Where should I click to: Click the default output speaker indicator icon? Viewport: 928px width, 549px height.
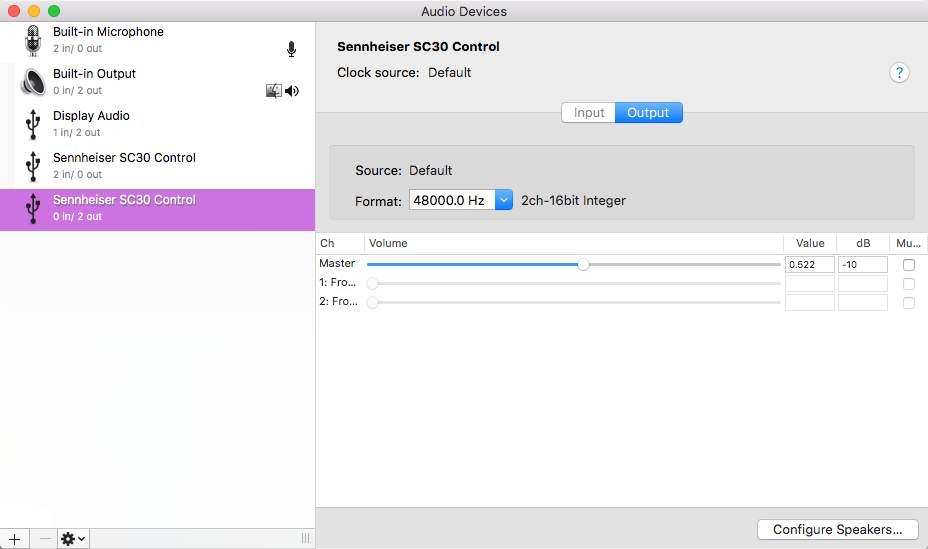[x=292, y=91]
